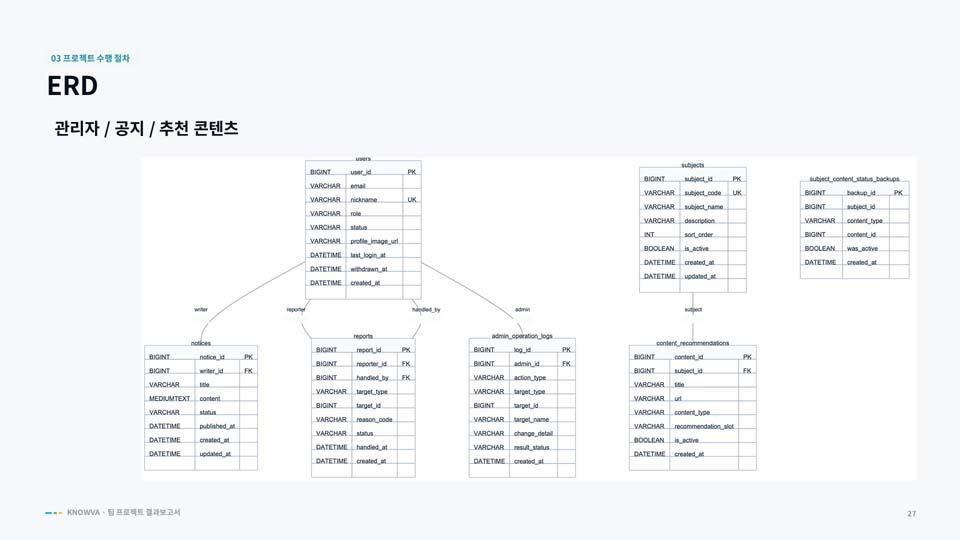Click the UK marker next to nickname
The image size is (960, 540).
click(412, 200)
